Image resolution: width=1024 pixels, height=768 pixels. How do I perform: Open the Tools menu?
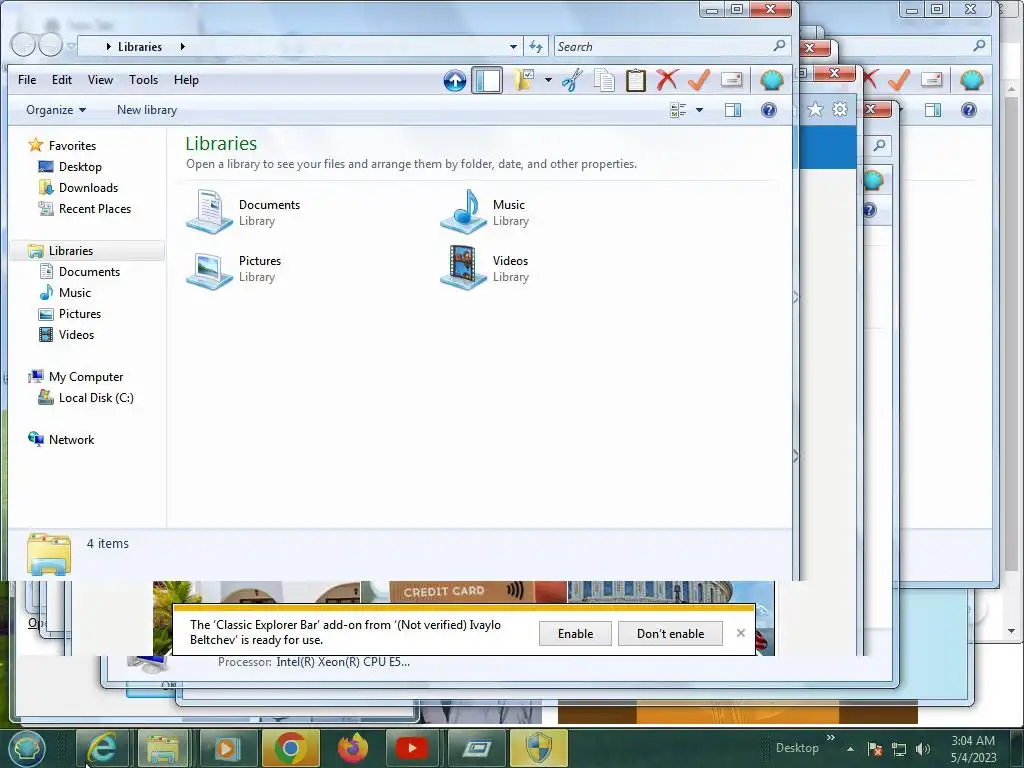(143, 80)
